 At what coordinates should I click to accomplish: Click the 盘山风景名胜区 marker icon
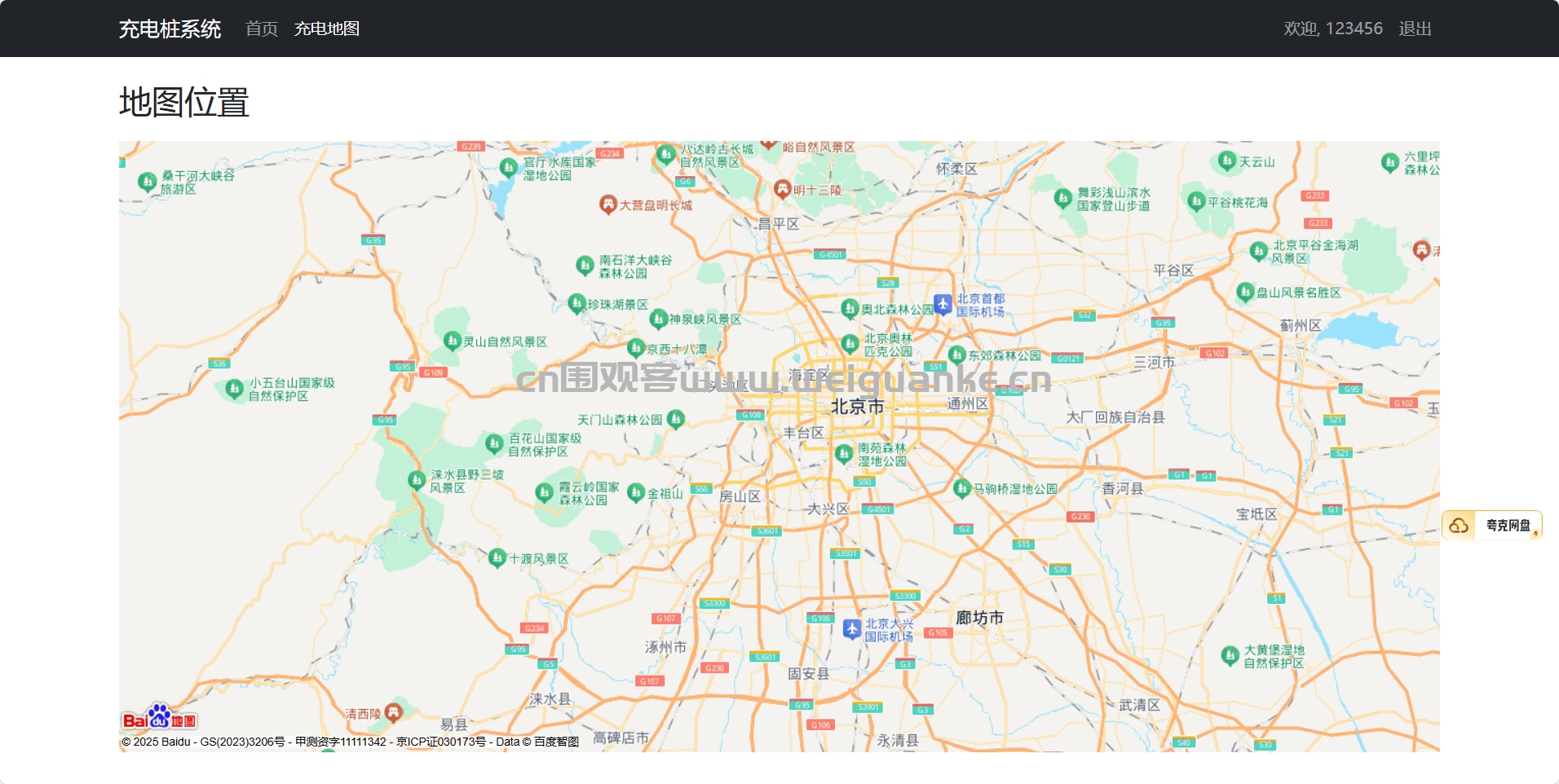point(1245,292)
